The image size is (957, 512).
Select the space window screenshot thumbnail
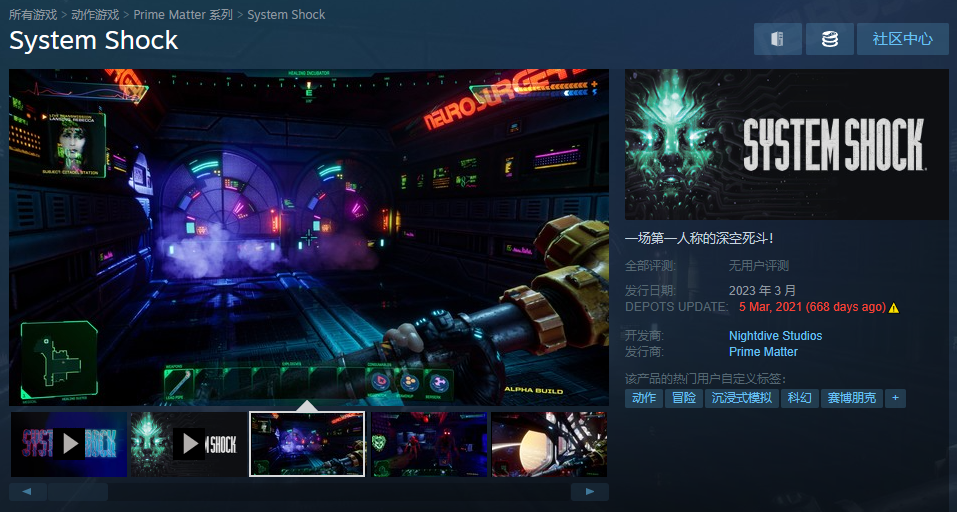click(x=549, y=444)
